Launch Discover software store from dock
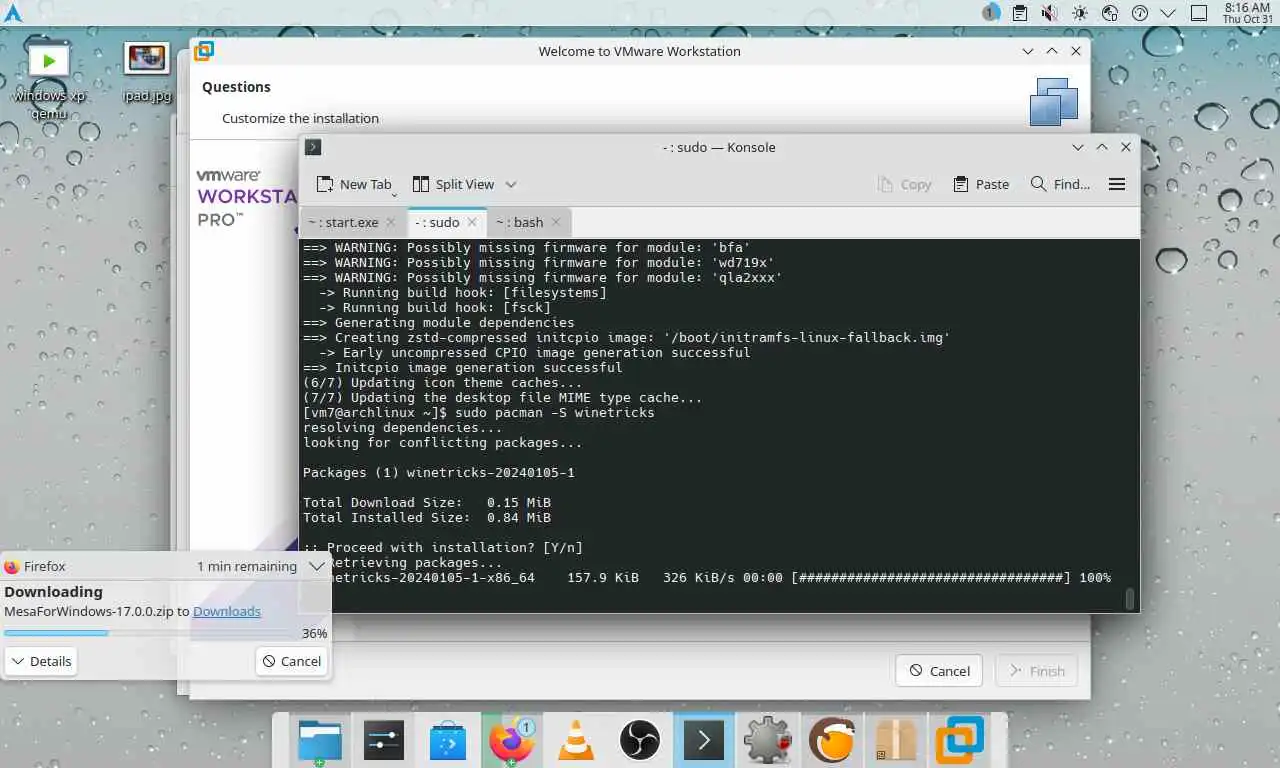Viewport: 1280px width, 768px height. pyautogui.click(x=448, y=741)
